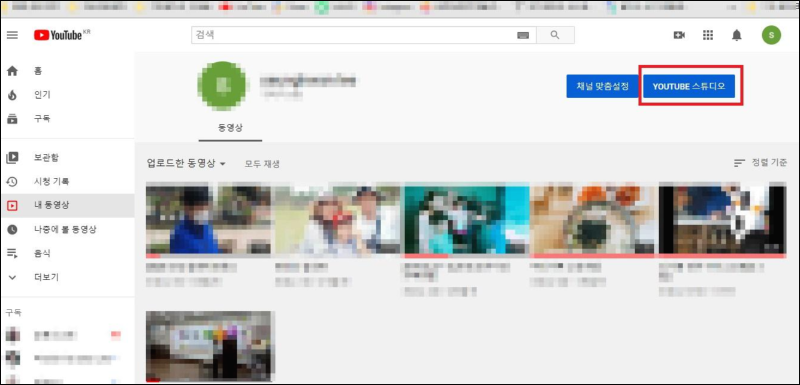
Task: Click the 구독 subscriptions icon
Action: 12,119
